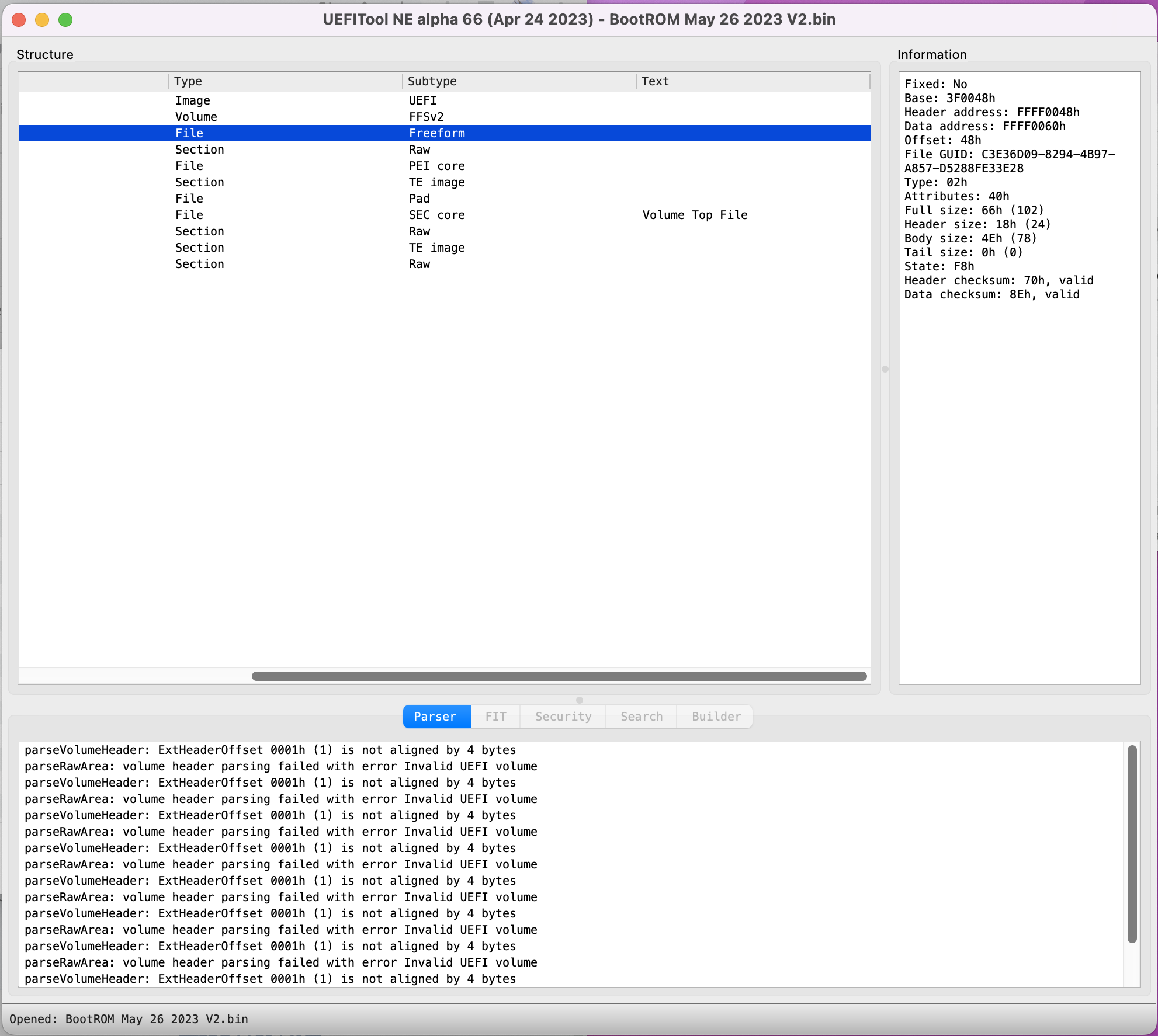Select the UEFI Image row

coord(422,100)
